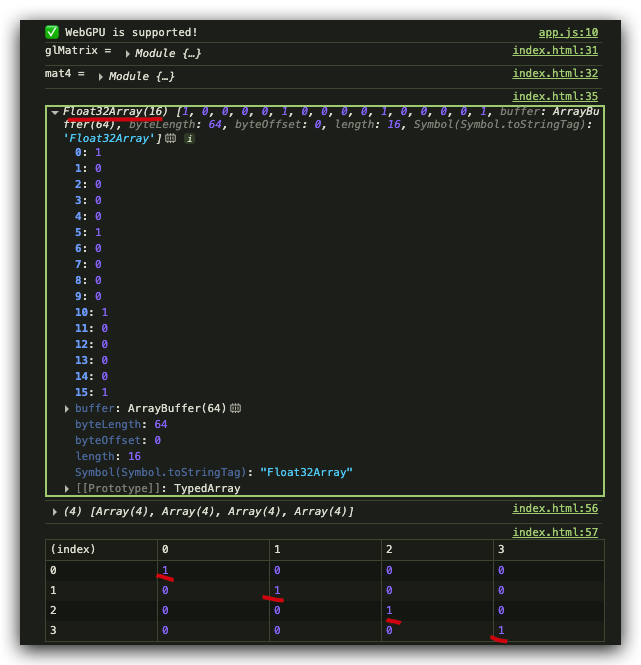Follow the index.html:32 source link

coord(555,73)
